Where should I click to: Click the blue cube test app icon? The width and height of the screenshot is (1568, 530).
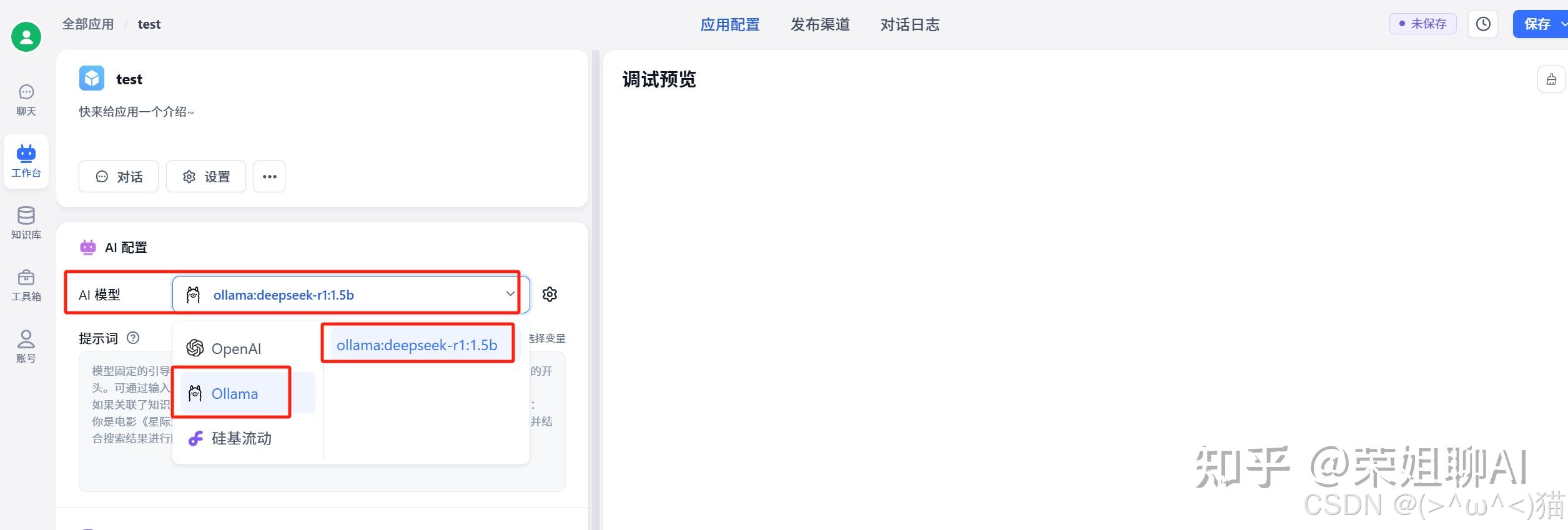92,79
